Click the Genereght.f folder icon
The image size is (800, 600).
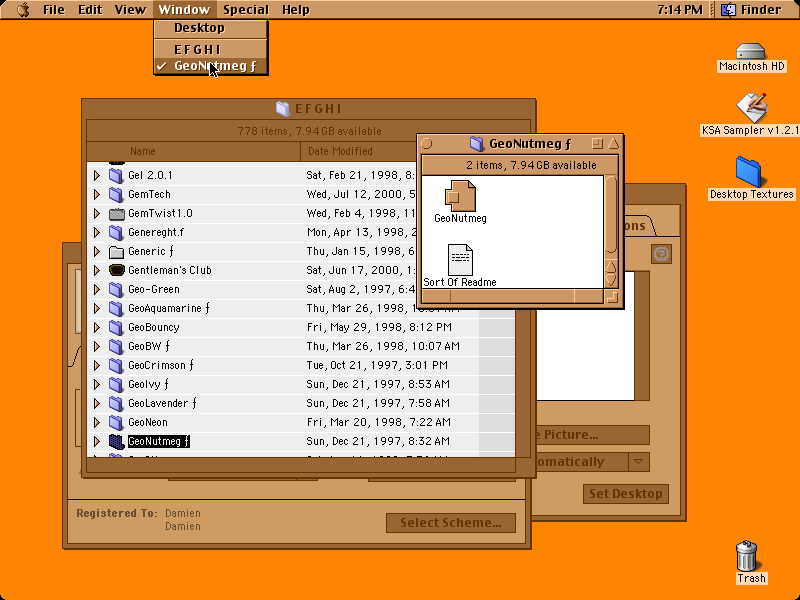click(116, 233)
